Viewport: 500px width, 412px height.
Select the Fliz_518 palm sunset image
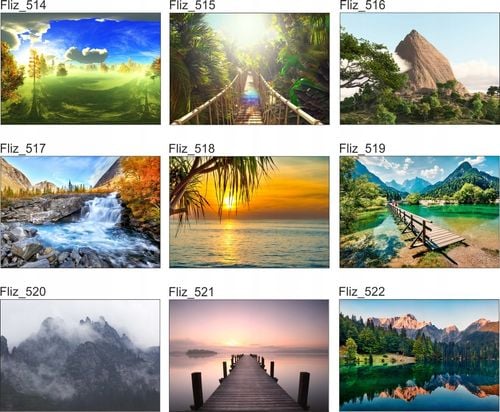click(249, 212)
